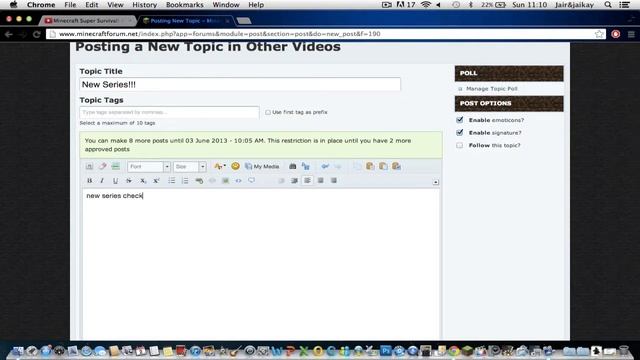The width and height of the screenshot is (640, 360).
Task: Apply superscript formatting
Action: click(156, 180)
